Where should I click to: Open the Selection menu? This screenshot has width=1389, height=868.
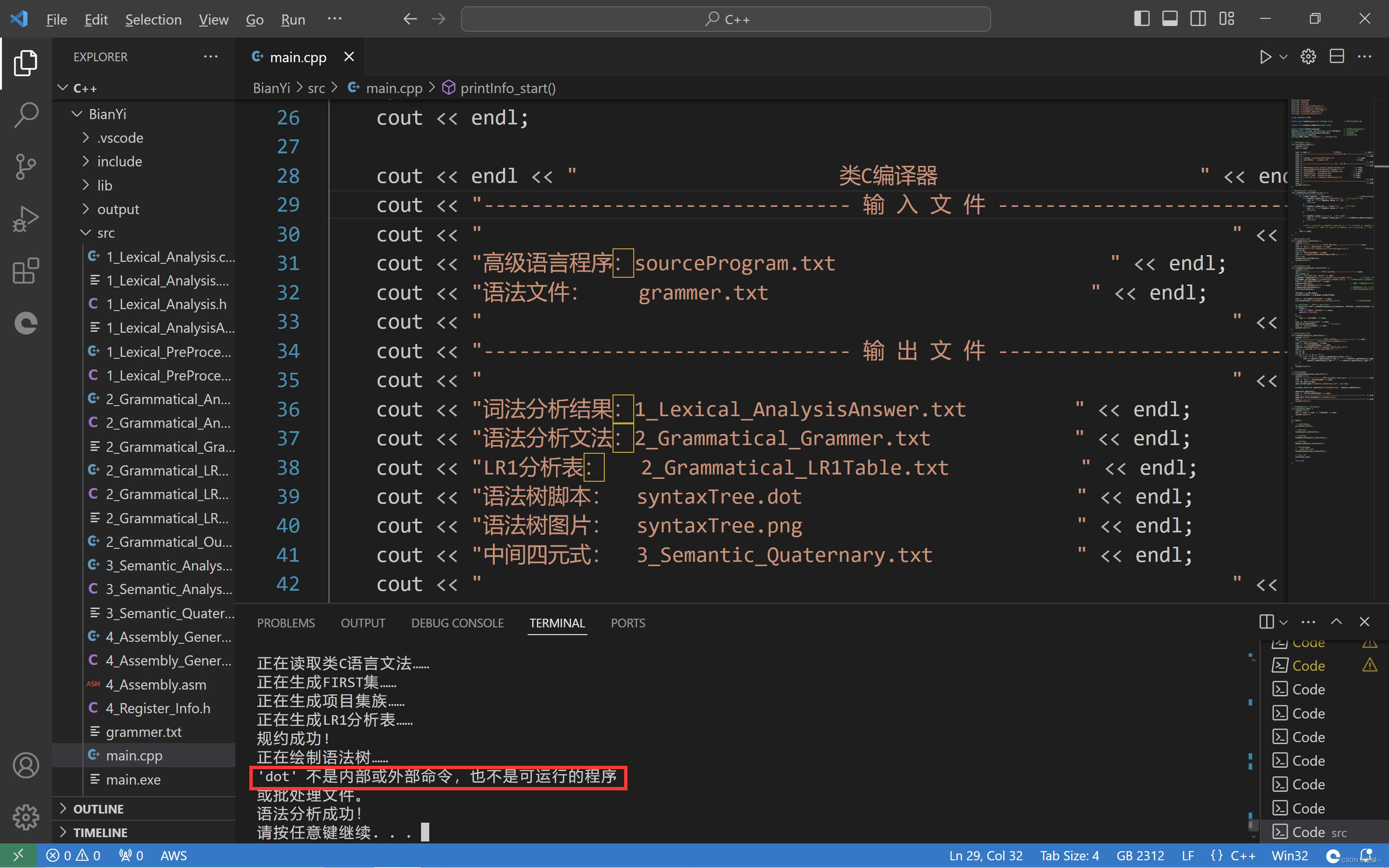[153, 19]
